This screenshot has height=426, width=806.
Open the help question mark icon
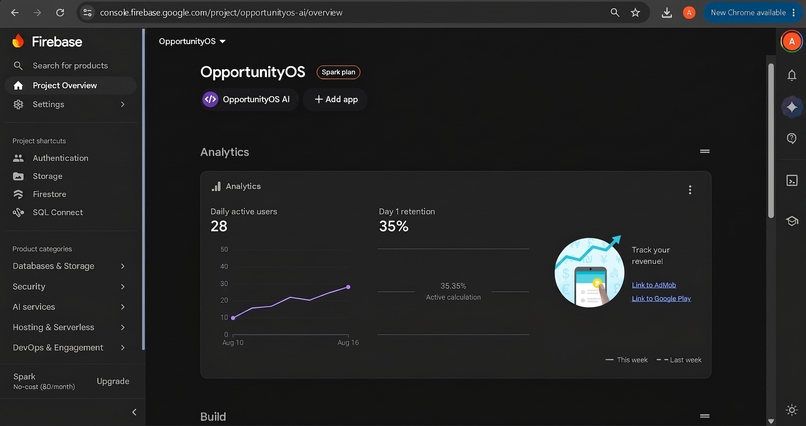click(792, 138)
